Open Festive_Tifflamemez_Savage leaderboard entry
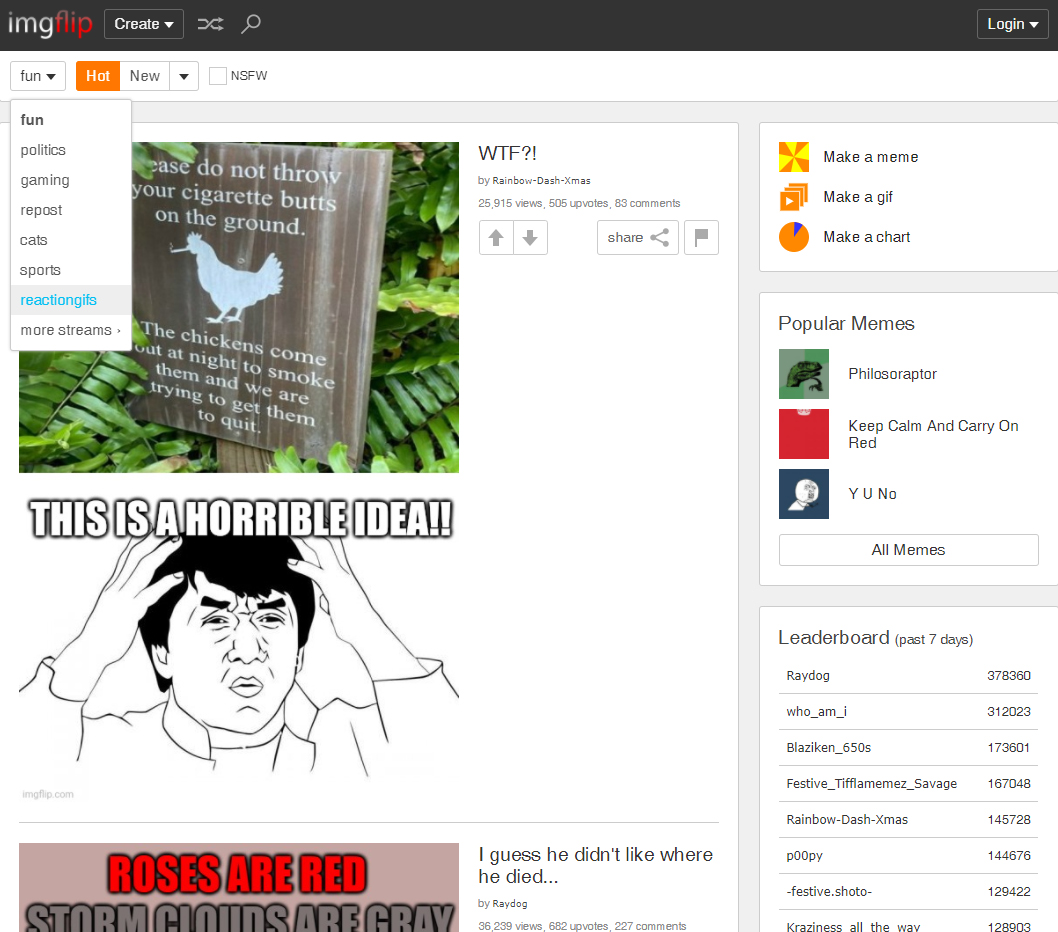The image size is (1058, 932). pos(871,784)
